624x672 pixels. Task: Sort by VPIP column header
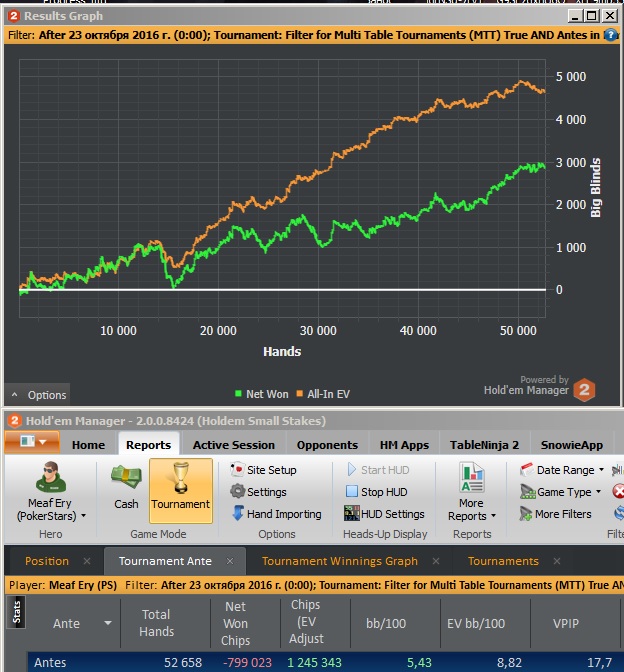(x=566, y=623)
